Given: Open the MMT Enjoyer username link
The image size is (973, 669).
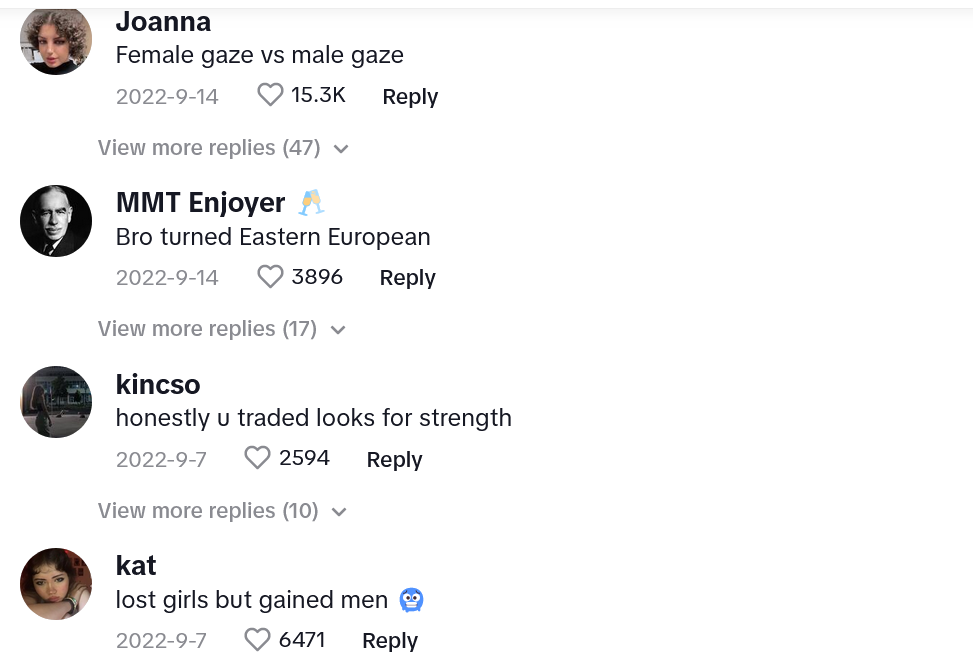Looking at the screenshot, I should (x=200, y=202).
